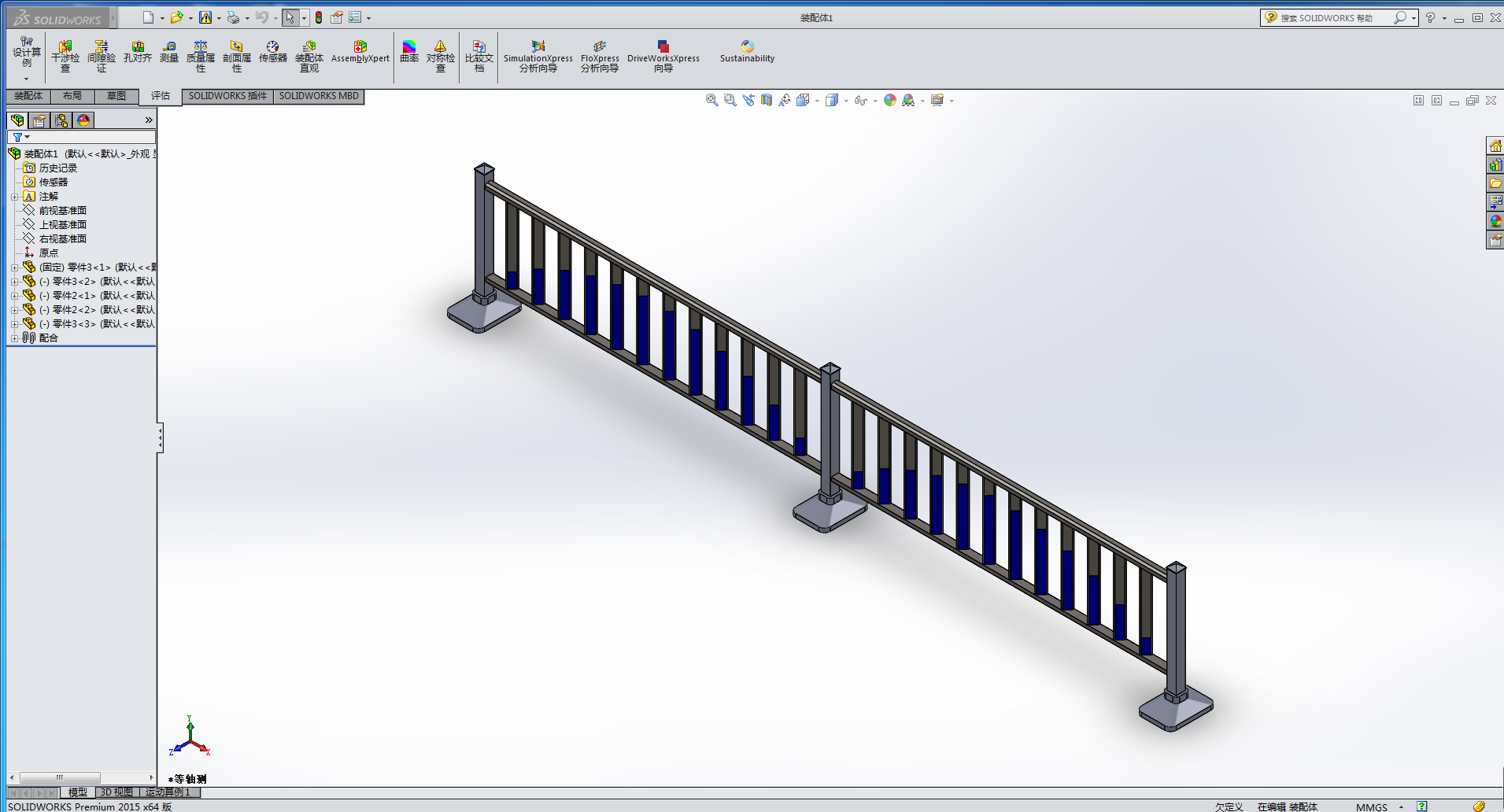Expand the 注解 annotations node
The image size is (1504, 812).
tap(14, 197)
